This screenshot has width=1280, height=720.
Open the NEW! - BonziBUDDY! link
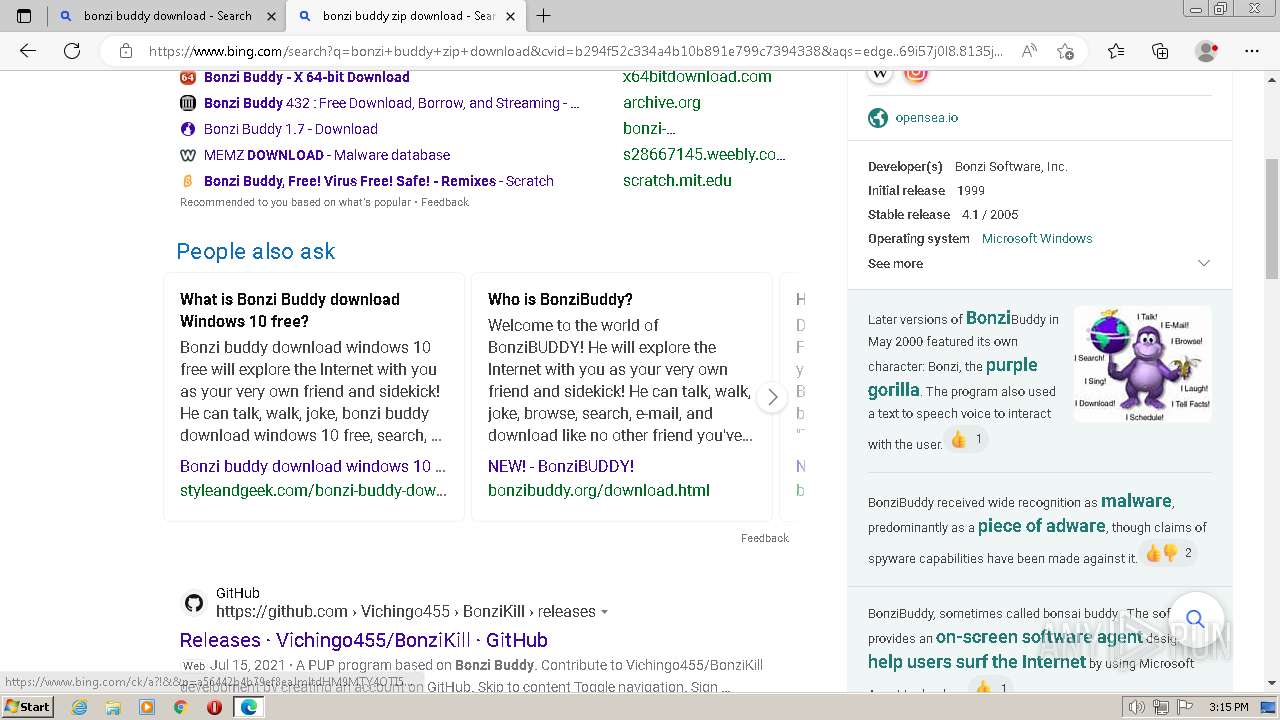(x=561, y=466)
